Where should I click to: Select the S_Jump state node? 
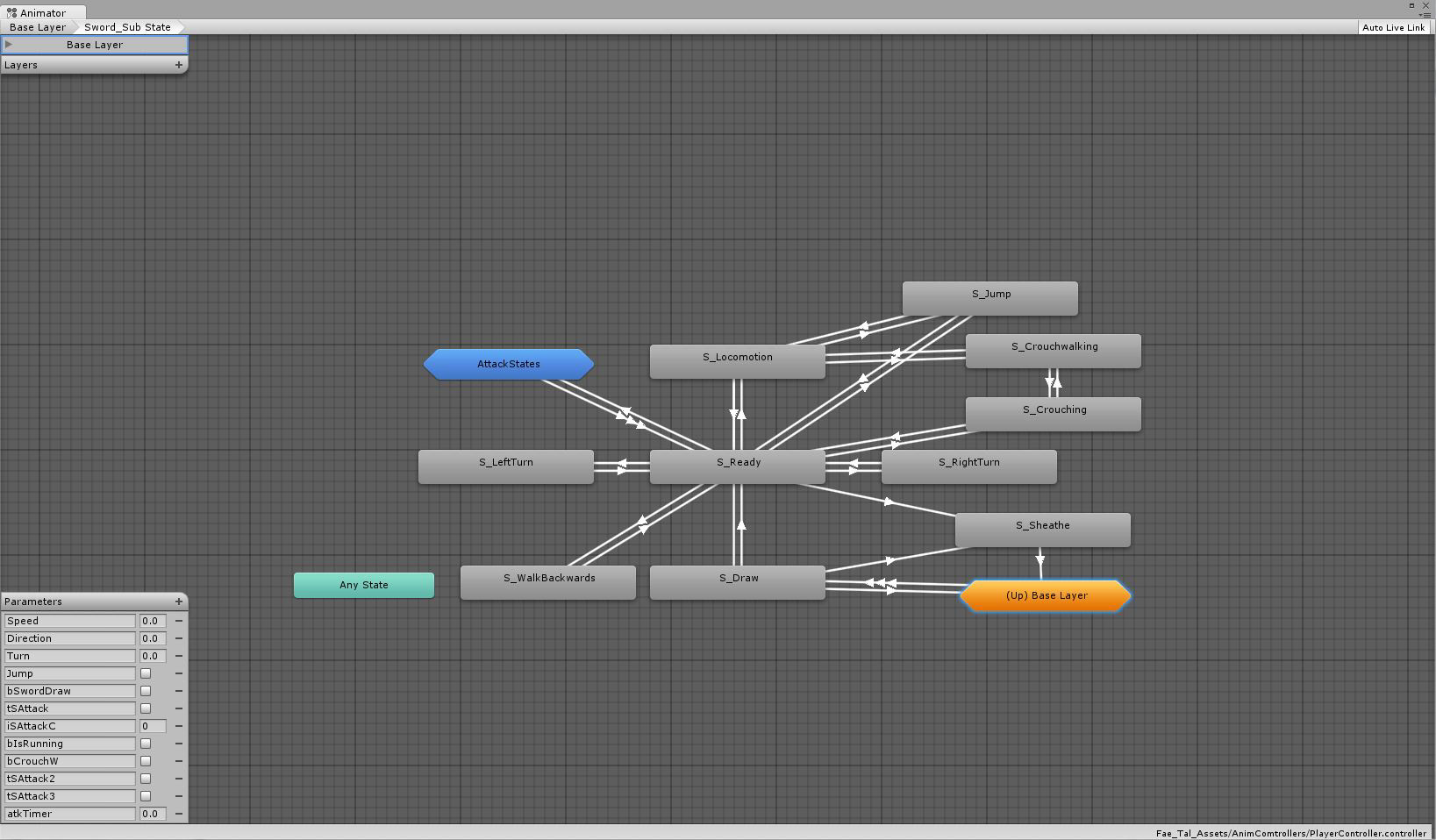click(990, 298)
